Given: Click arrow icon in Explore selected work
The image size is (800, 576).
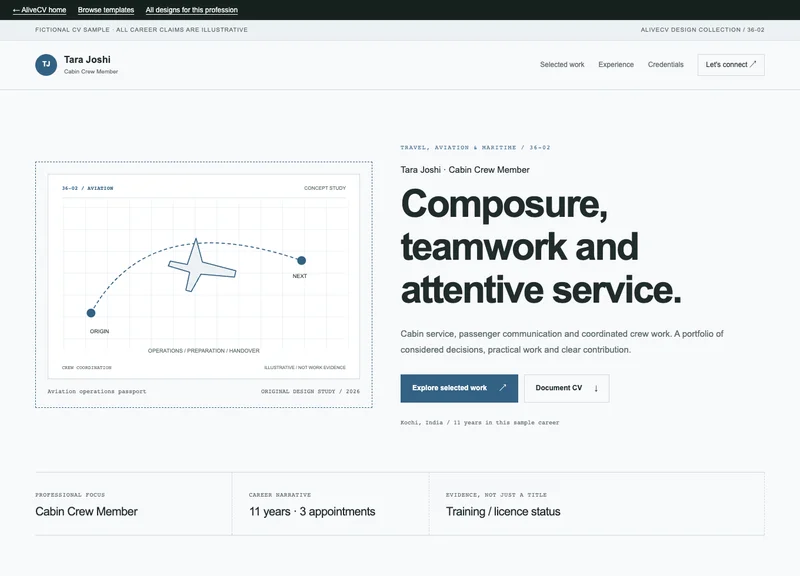Looking at the screenshot, I should [503, 388].
